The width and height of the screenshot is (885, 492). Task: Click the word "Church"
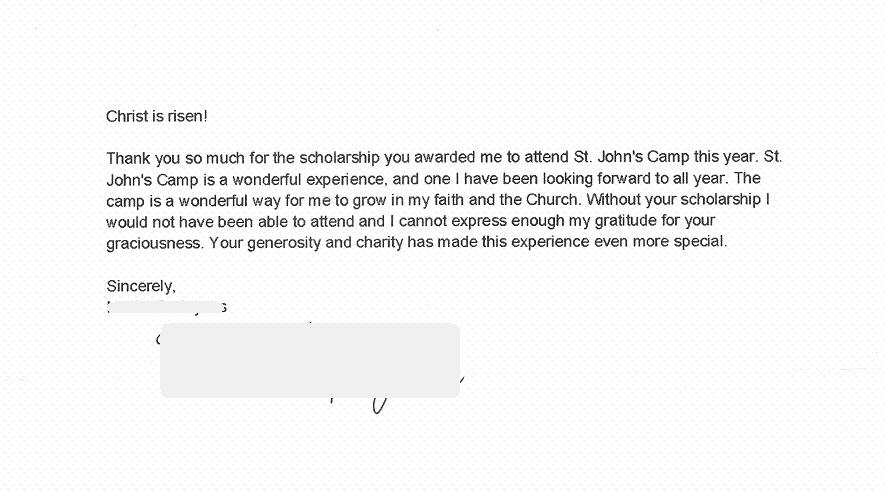click(552, 200)
